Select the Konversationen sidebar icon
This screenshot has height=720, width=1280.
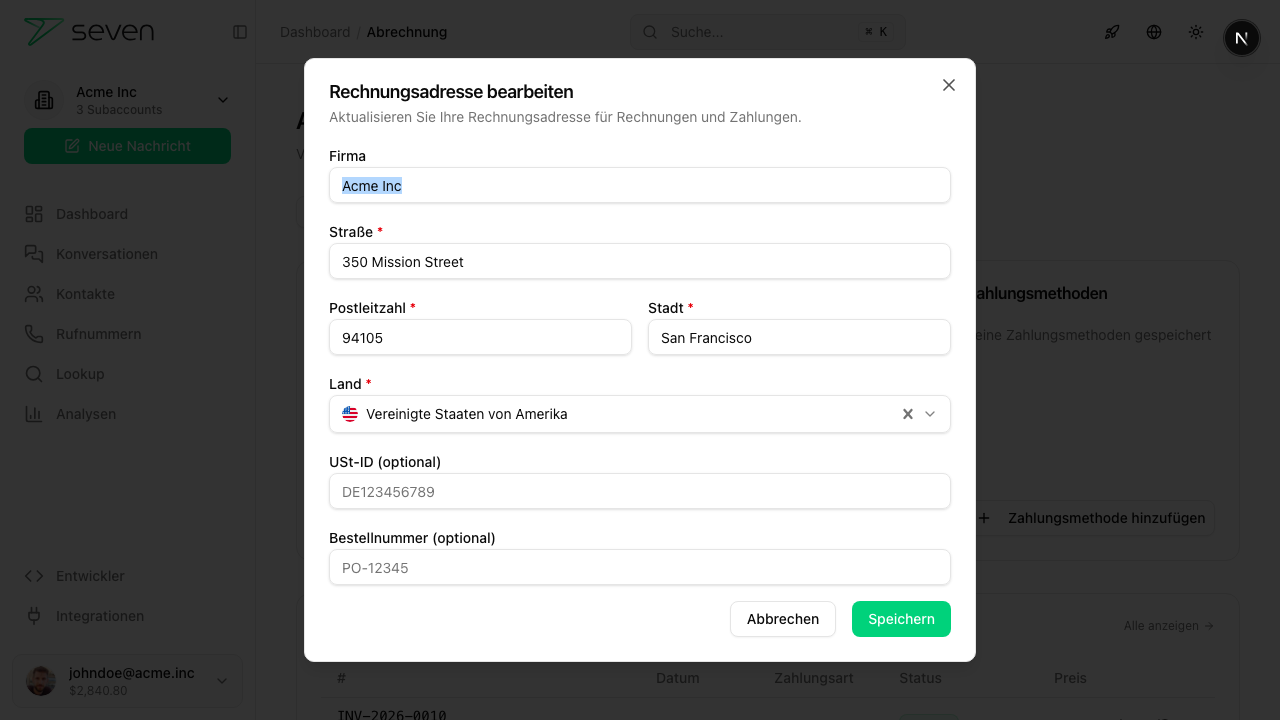pyautogui.click(x=108, y=254)
